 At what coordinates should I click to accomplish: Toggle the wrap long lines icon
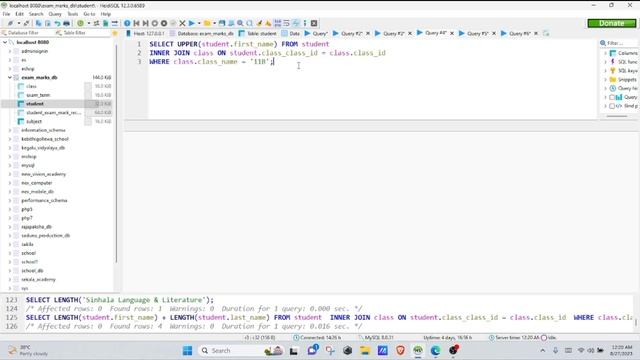[287, 23]
